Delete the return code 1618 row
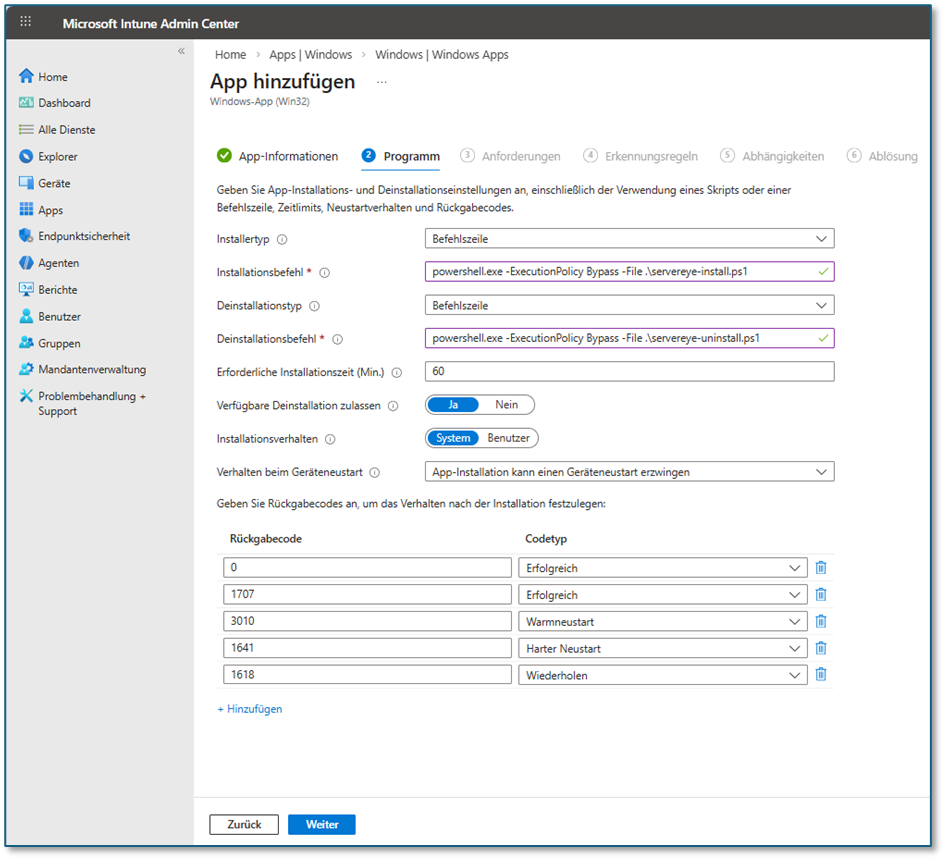 (x=821, y=674)
